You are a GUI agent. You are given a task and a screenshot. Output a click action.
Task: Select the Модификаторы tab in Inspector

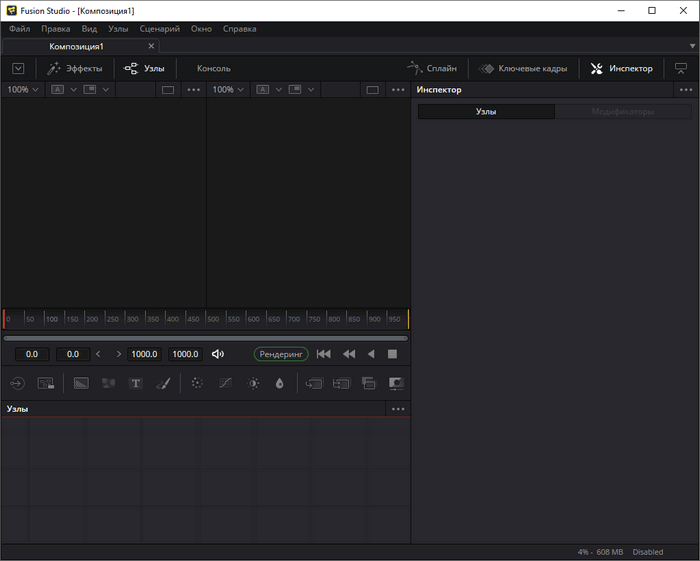623,112
